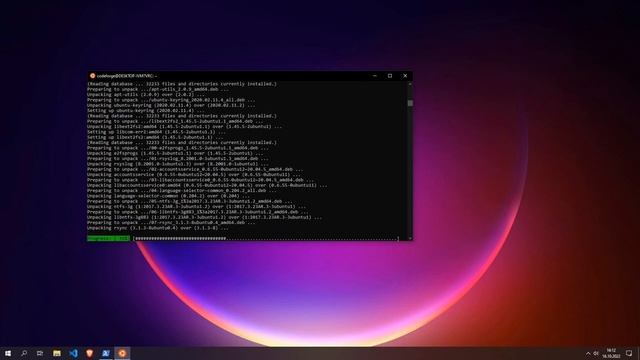Open the Windows Start menu
The image size is (640, 360).
[8, 353]
